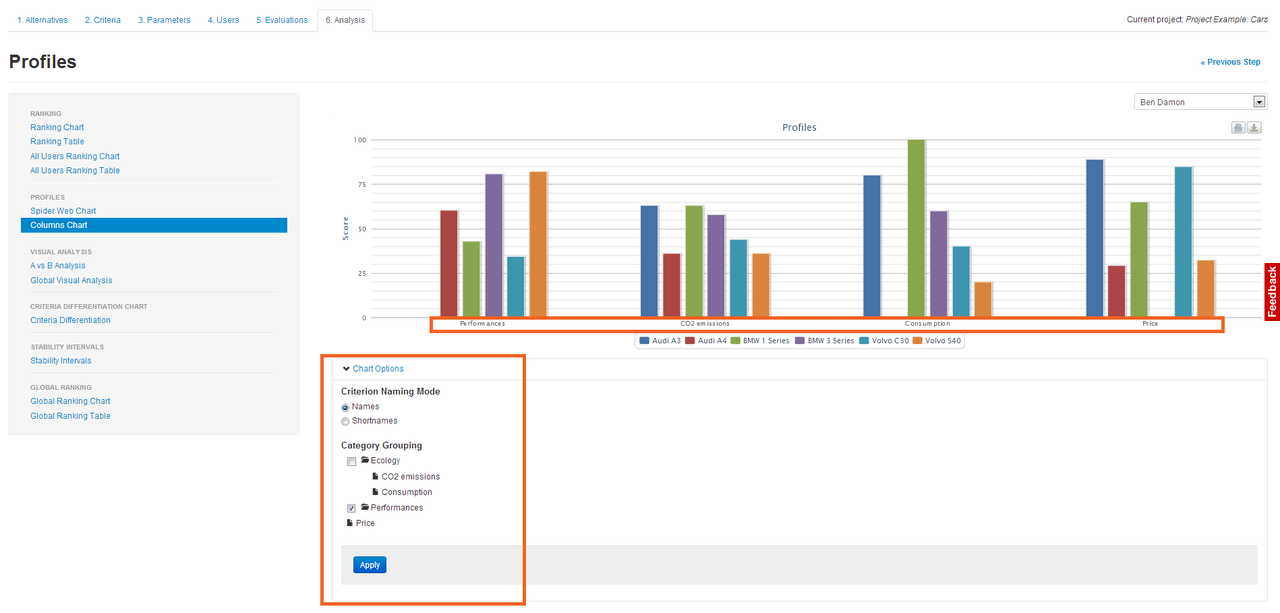Click the CO2 emissions file icon
The height and width of the screenshot is (613, 1280).
pos(375,477)
